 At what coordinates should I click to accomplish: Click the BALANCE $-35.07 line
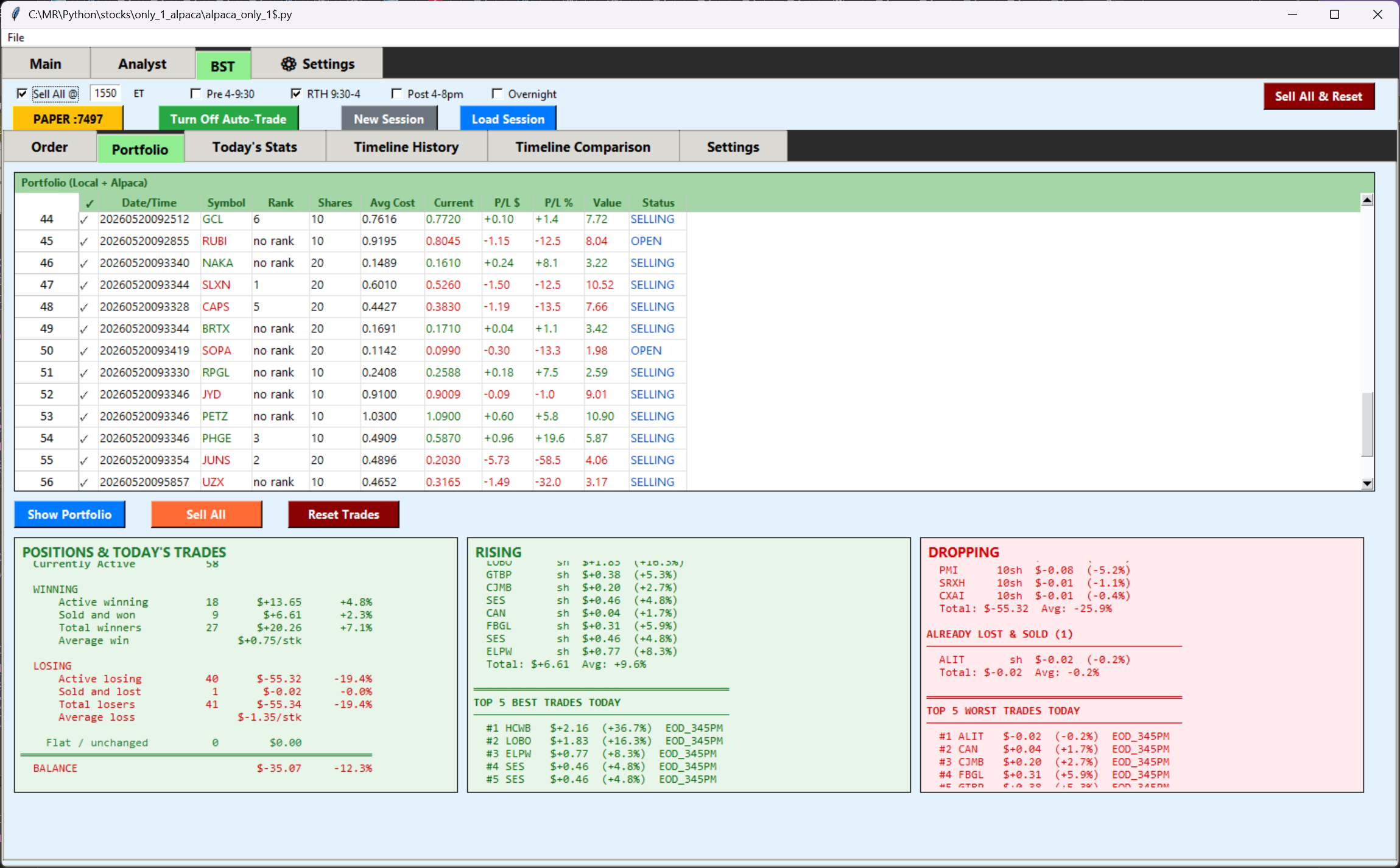point(202,768)
